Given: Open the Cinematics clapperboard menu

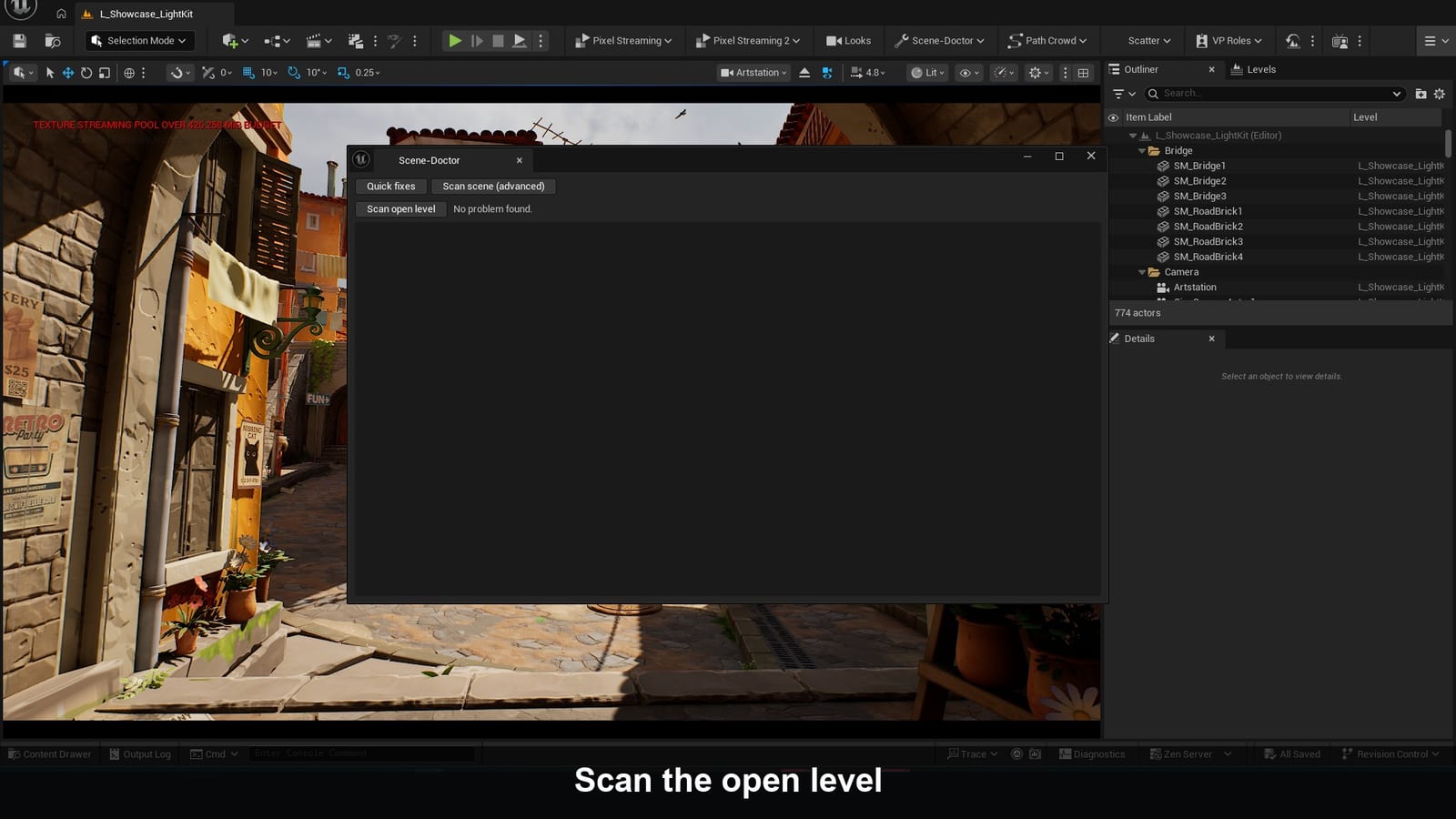Looking at the screenshot, I should pos(318,41).
